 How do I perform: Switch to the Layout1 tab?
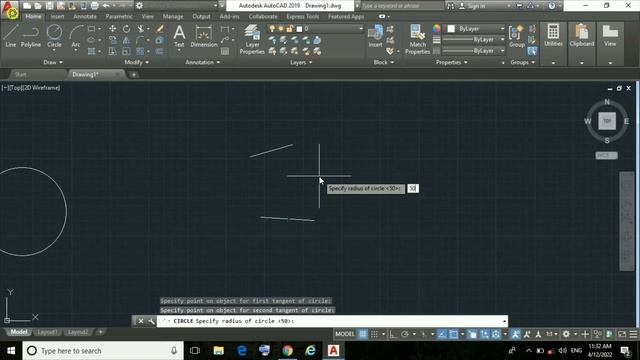[47, 332]
